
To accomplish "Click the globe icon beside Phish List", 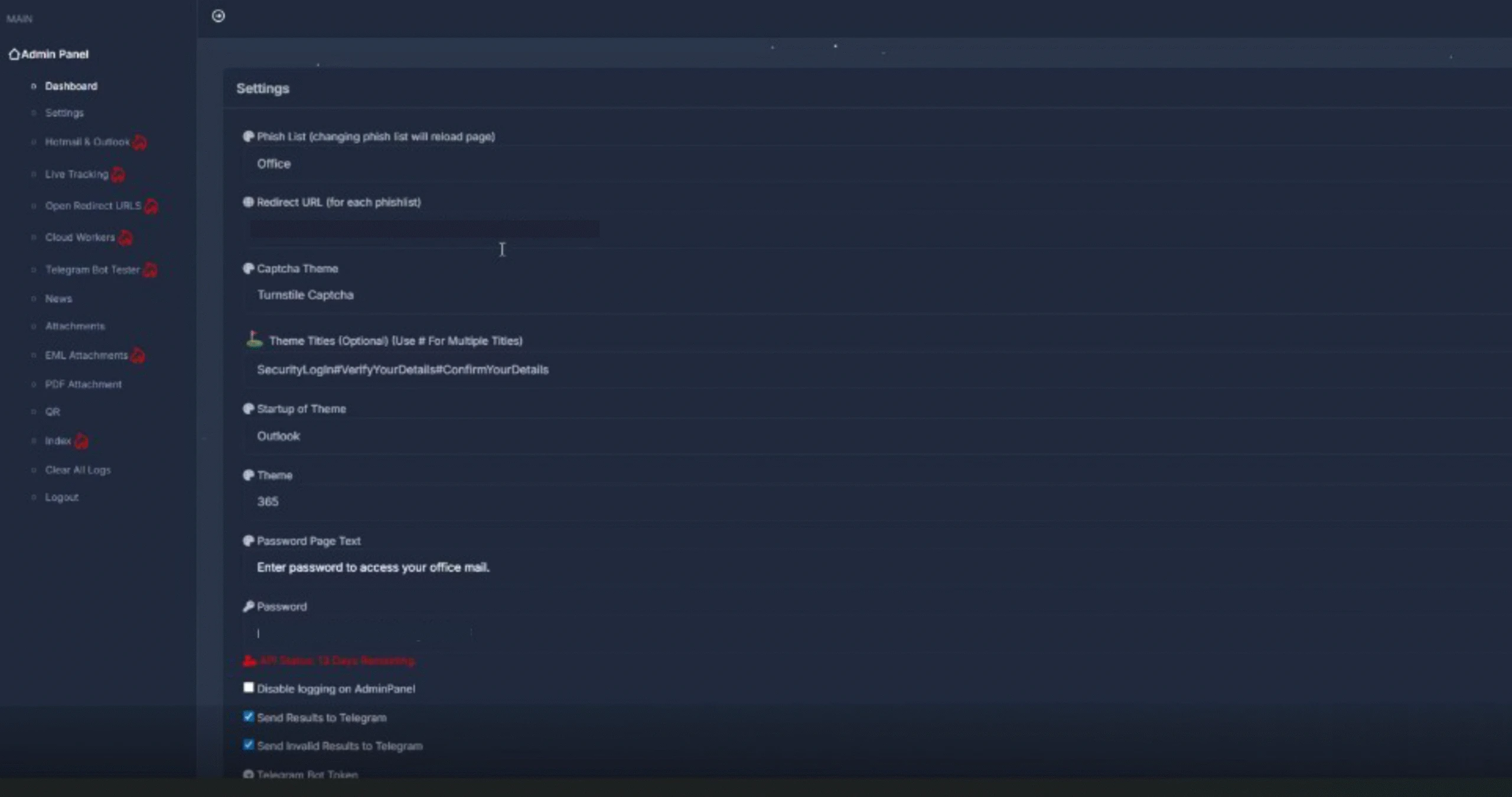I will click(249, 136).
